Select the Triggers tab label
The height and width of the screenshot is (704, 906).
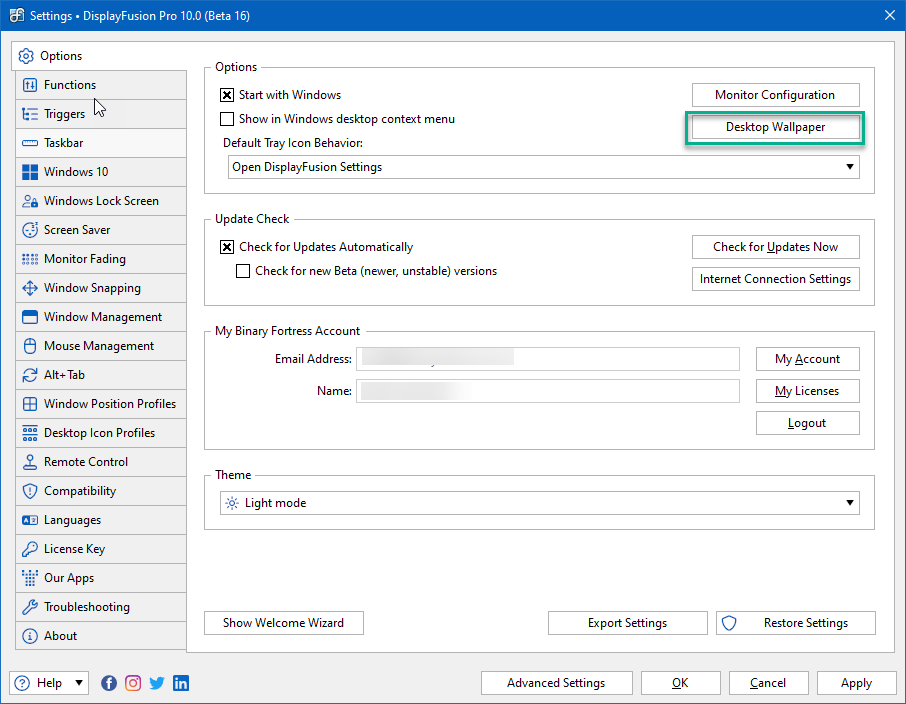64,114
